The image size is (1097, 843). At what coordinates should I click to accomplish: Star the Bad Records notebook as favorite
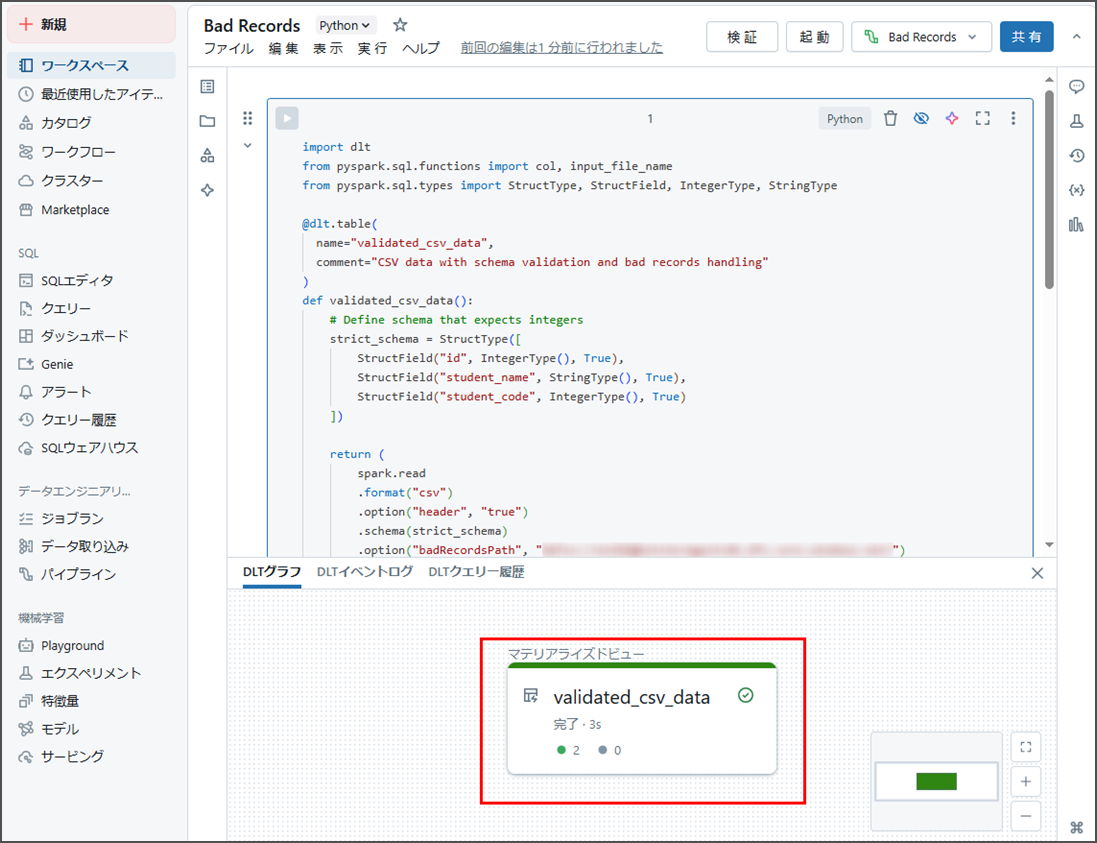pos(400,25)
